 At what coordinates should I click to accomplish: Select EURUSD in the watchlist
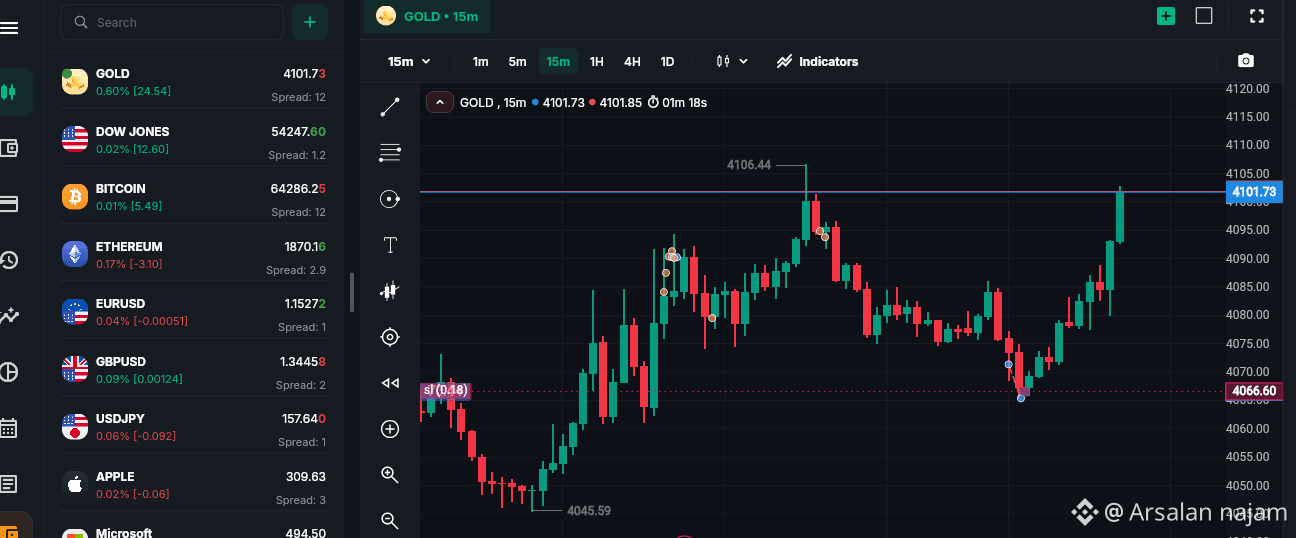pos(195,311)
